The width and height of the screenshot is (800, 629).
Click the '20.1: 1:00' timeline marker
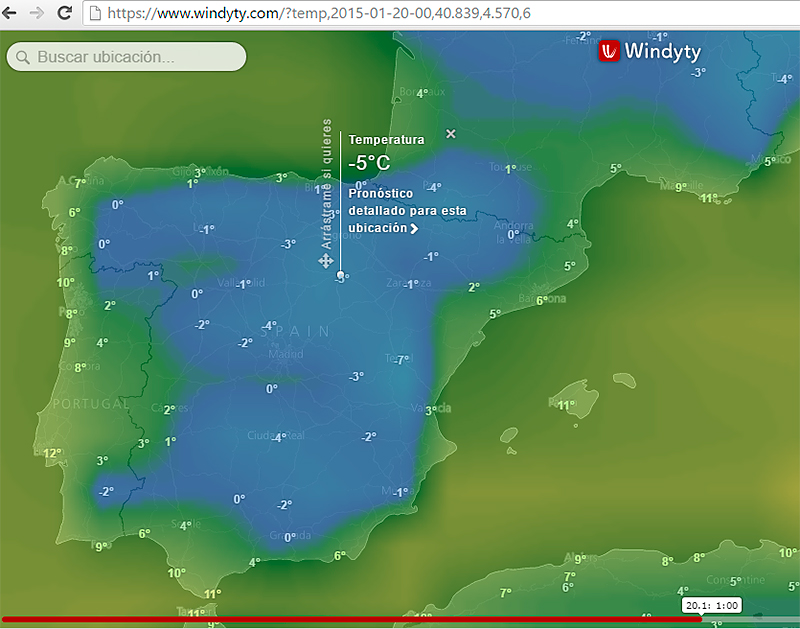[711, 605]
